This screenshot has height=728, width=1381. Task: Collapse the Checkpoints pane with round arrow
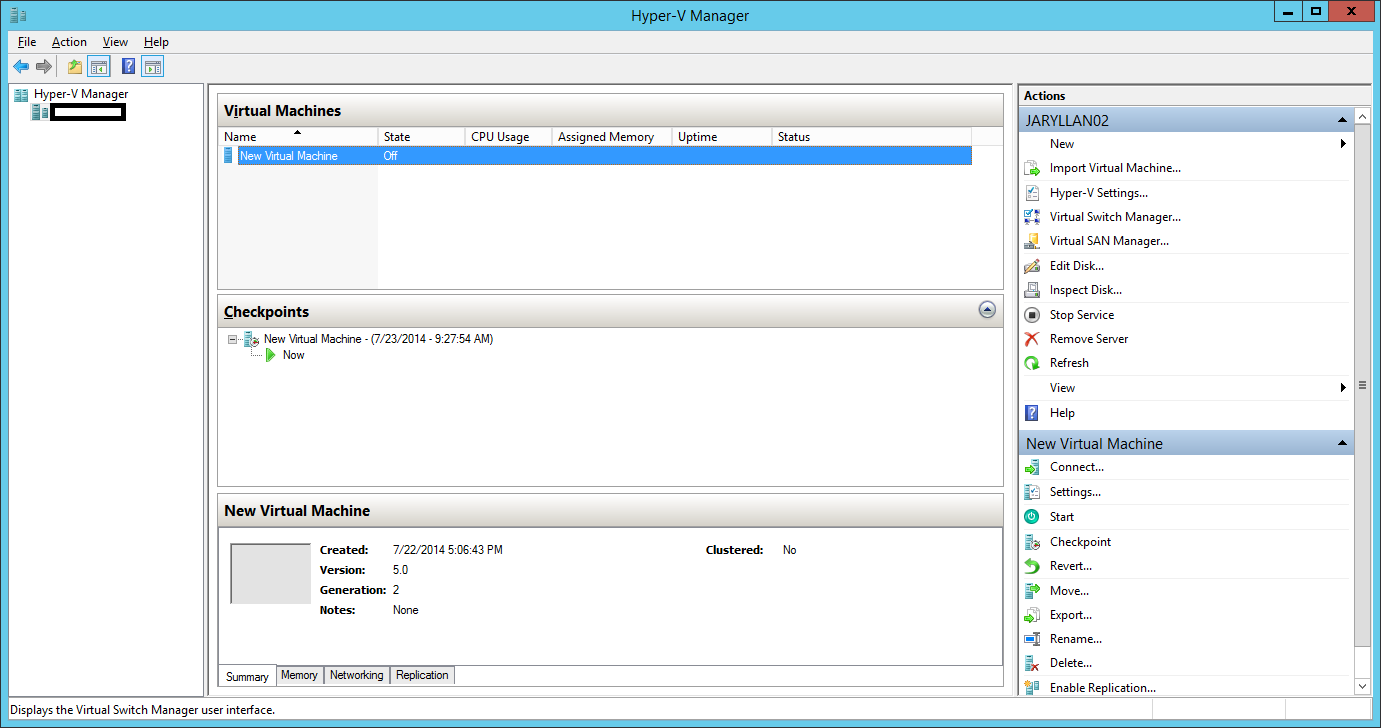(987, 310)
